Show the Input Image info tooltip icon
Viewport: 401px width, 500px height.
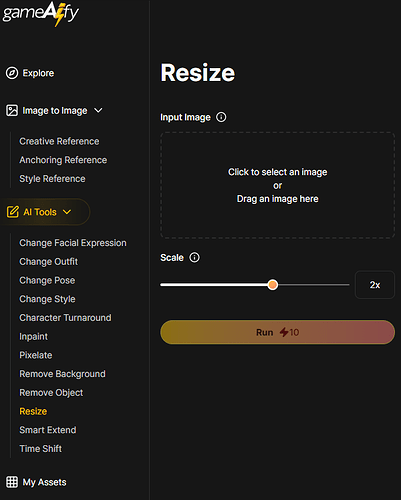(221, 117)
